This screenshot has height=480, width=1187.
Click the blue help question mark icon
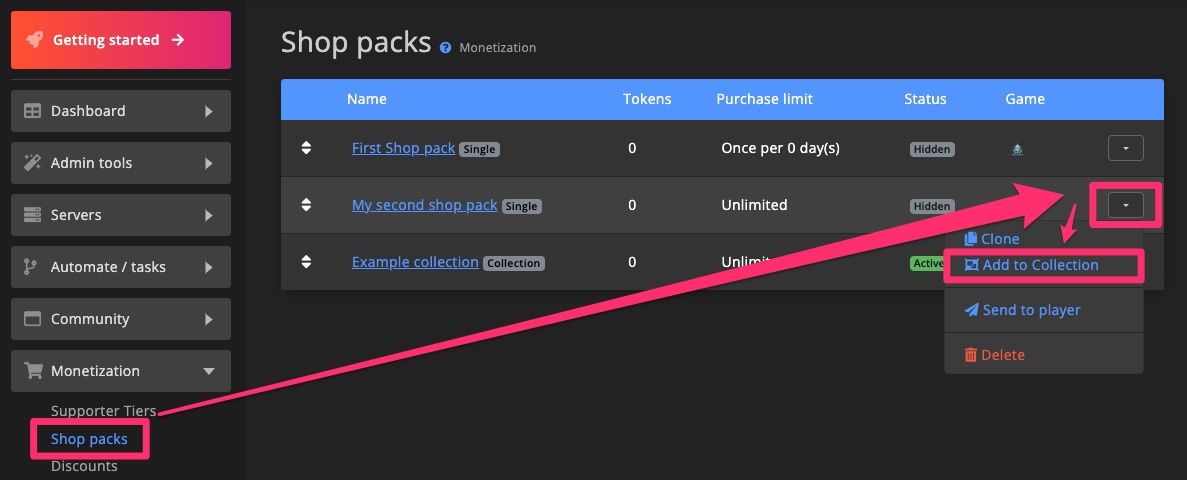tap(445, 48)
